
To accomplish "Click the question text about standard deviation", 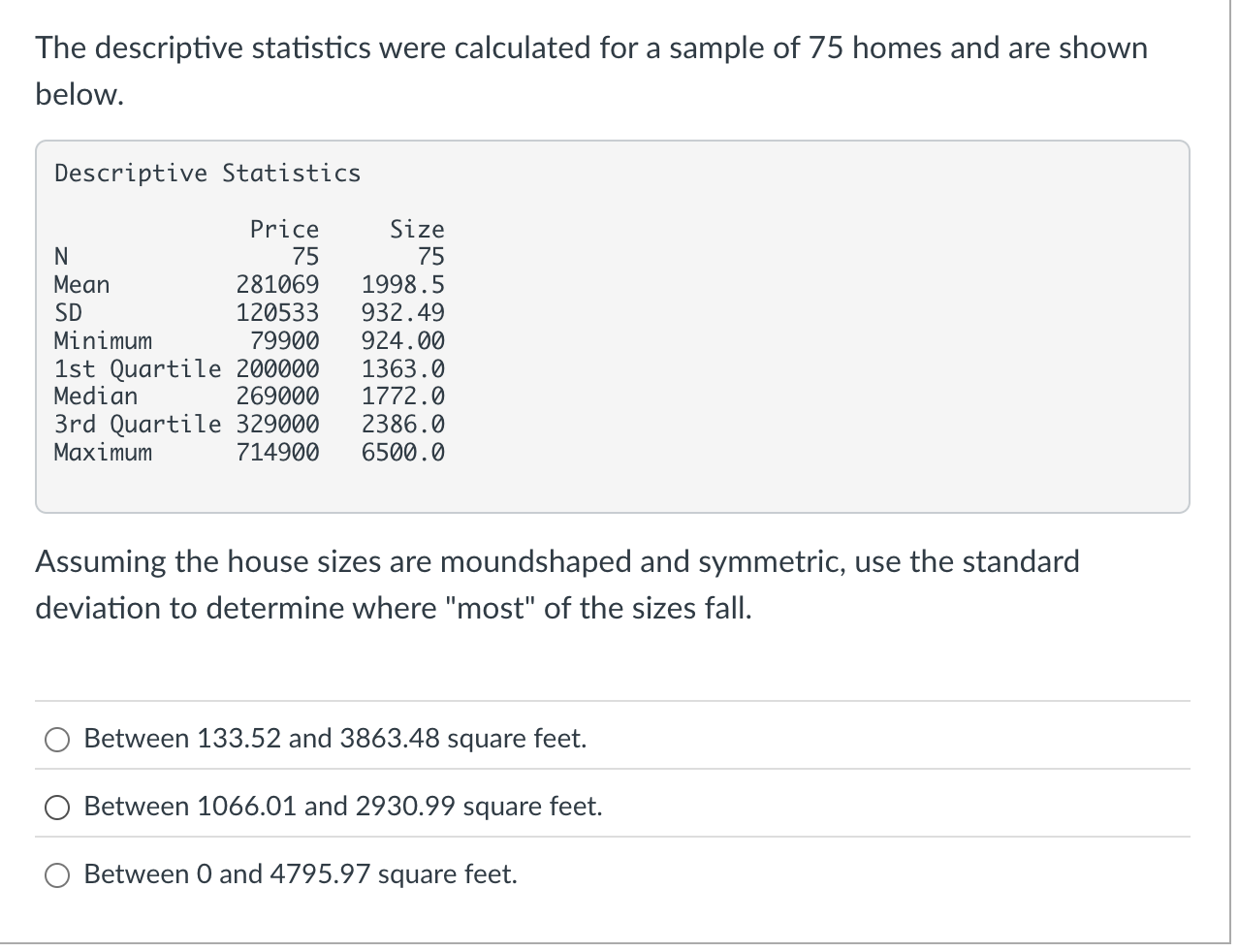I will click(x=557, y=585).
